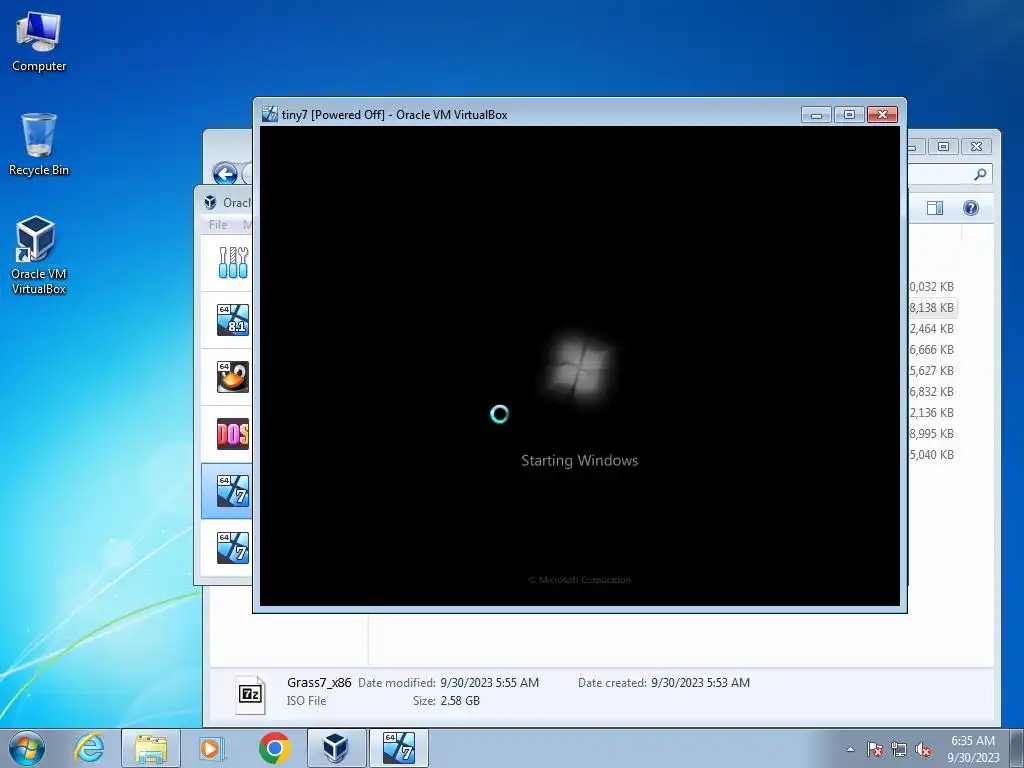Viewport: 1024px width, 768px height.
Task: Open network status tray icon
Action: pyautogui.click(x=899, y=749)
